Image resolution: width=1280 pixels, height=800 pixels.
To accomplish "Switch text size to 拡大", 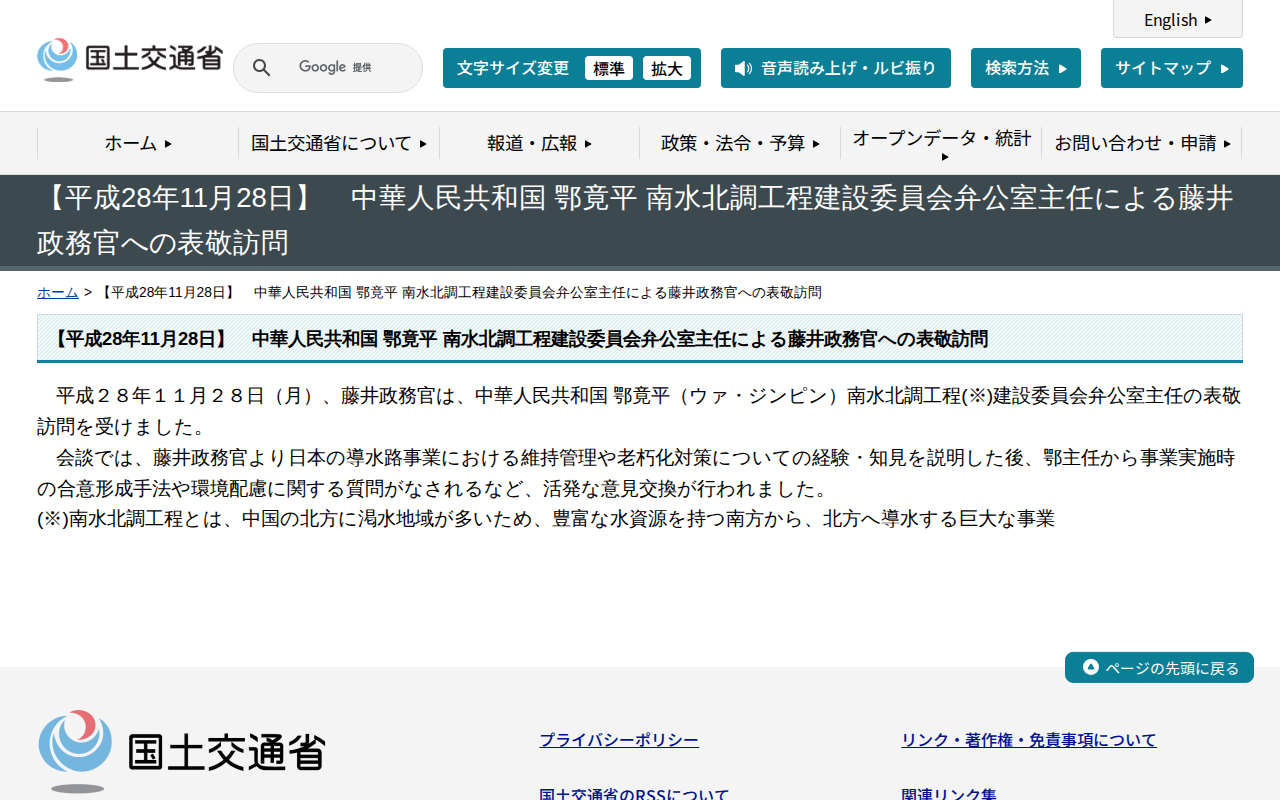I will click(667, 69).
